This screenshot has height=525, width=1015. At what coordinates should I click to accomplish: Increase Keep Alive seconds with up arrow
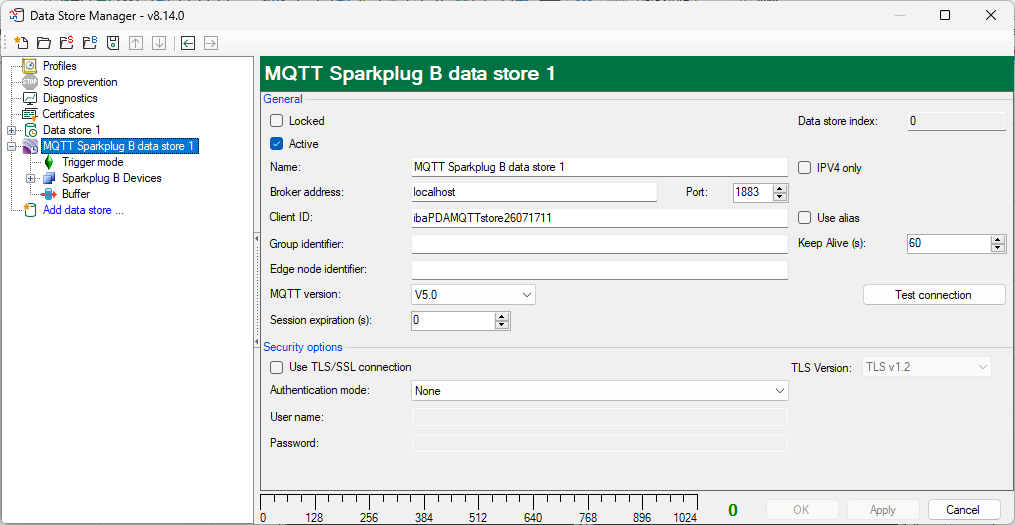[998, 240]
